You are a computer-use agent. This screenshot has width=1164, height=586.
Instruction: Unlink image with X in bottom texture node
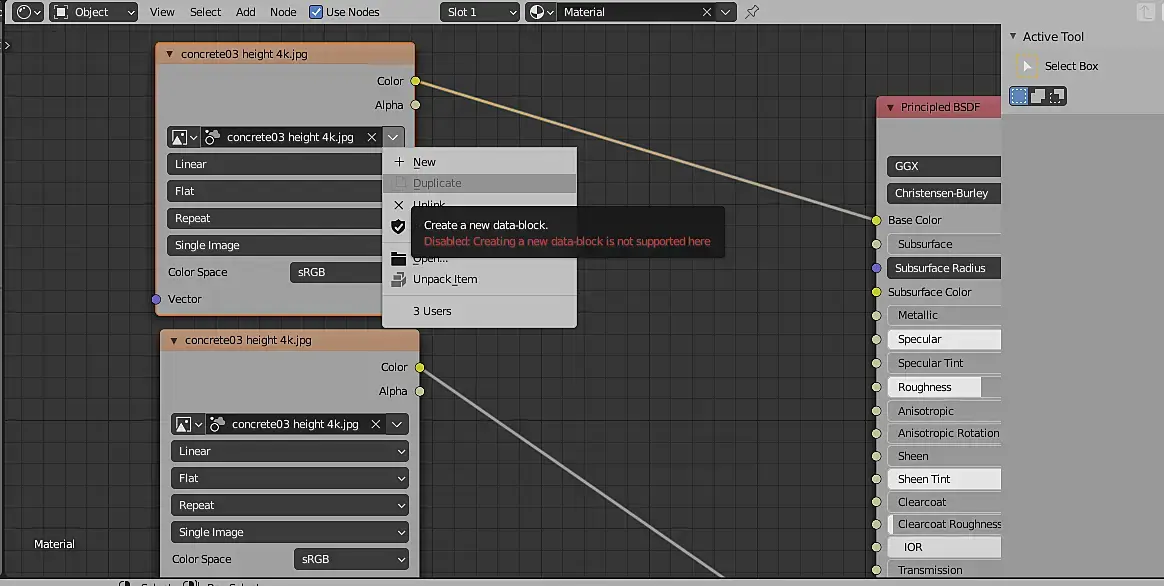(x=376, y=424)
